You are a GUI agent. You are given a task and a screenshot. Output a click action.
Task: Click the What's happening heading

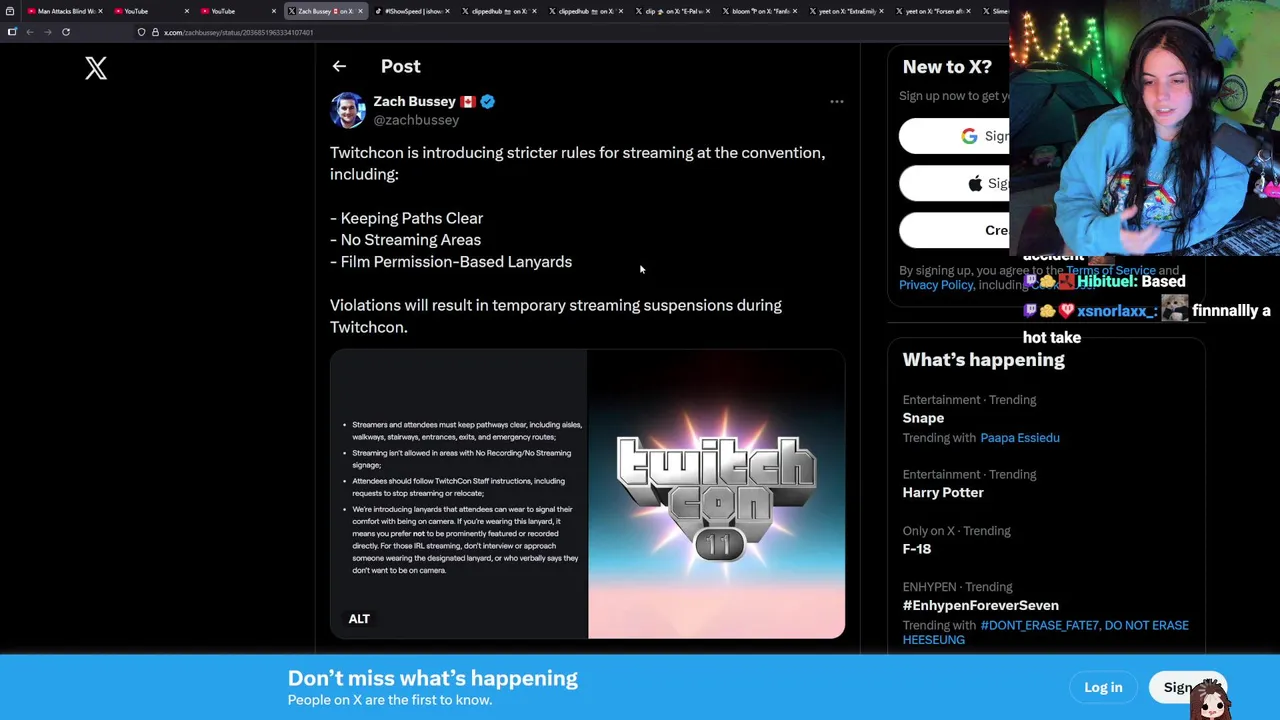pyautogui.click(x=983, y=360)
